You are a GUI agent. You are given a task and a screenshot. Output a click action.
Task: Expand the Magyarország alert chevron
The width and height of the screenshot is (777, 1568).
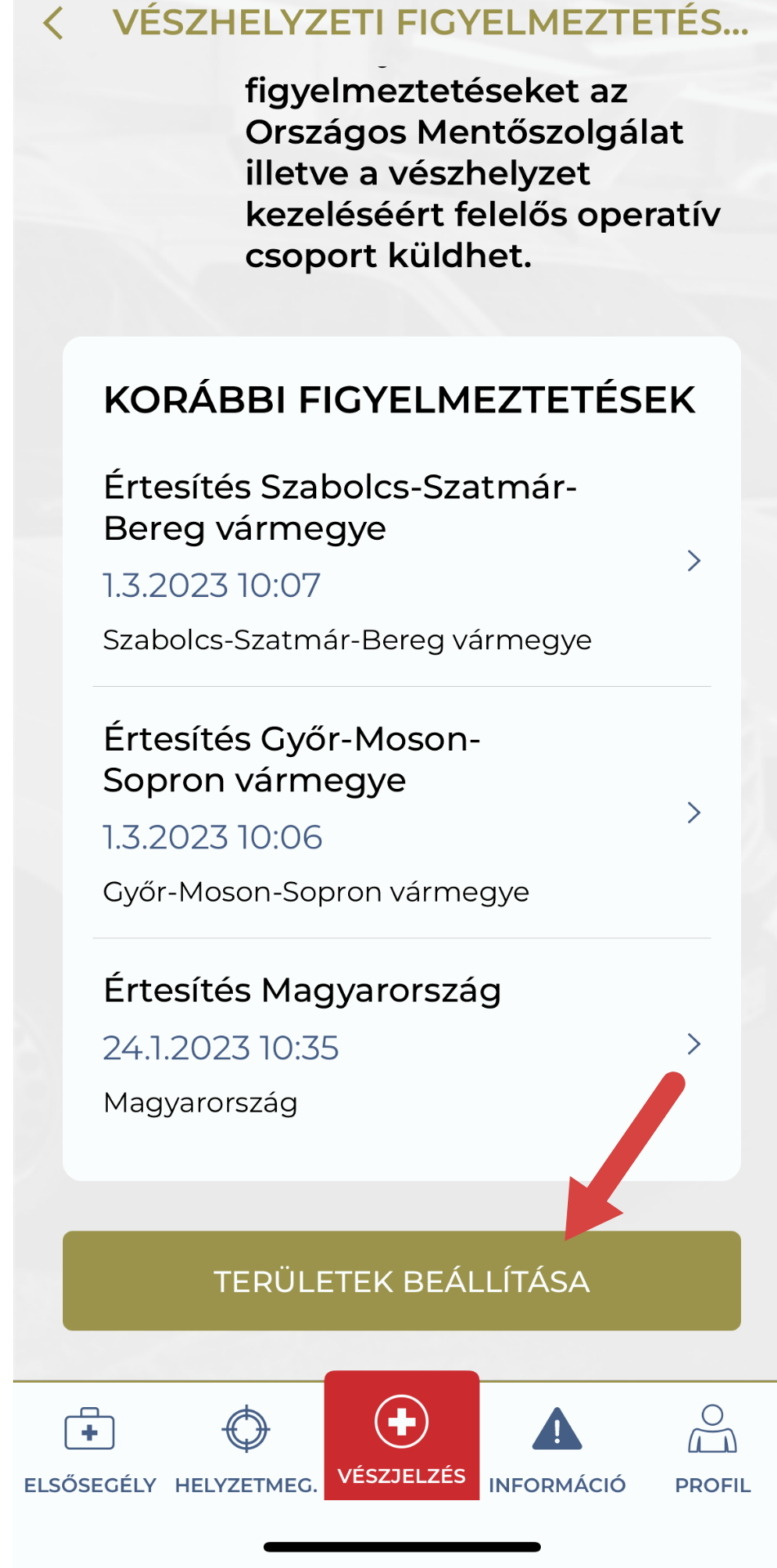click(694, 1044)
